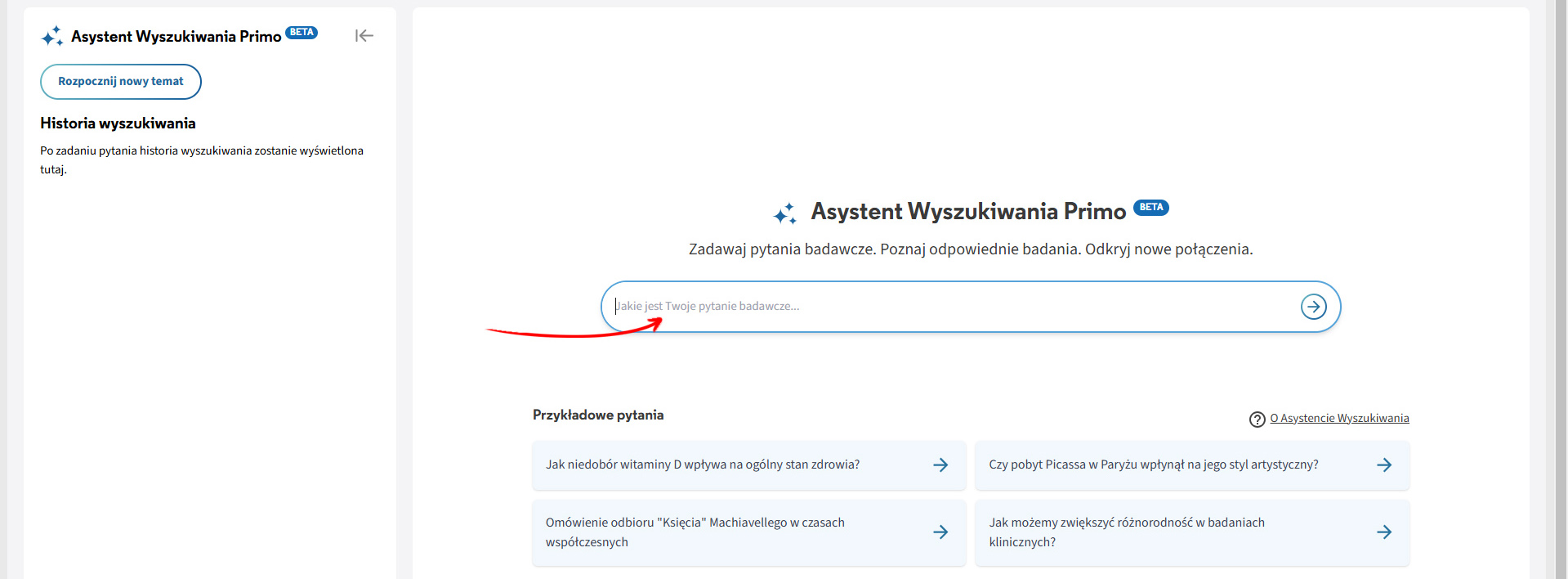The width and height of the screenshot is (1568, 579).
Task: Click the sidebar 'Asystent Wyszukiwania Primo' title
Action: [176, 37]
